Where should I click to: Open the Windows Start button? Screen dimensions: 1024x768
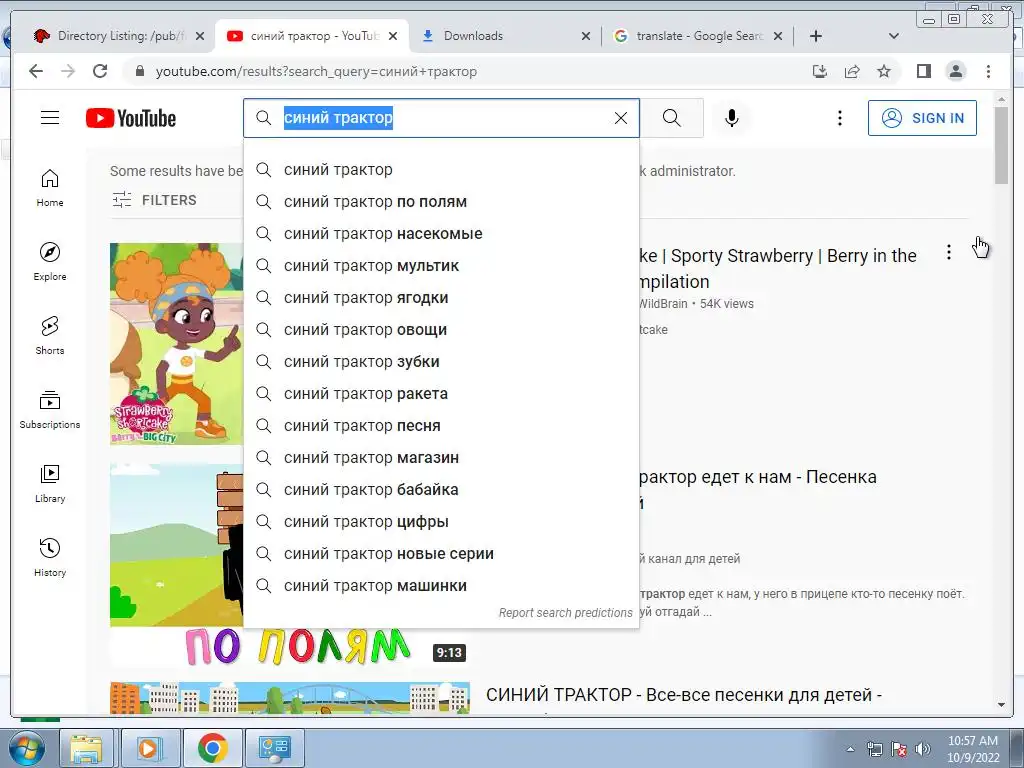(25, 748)
